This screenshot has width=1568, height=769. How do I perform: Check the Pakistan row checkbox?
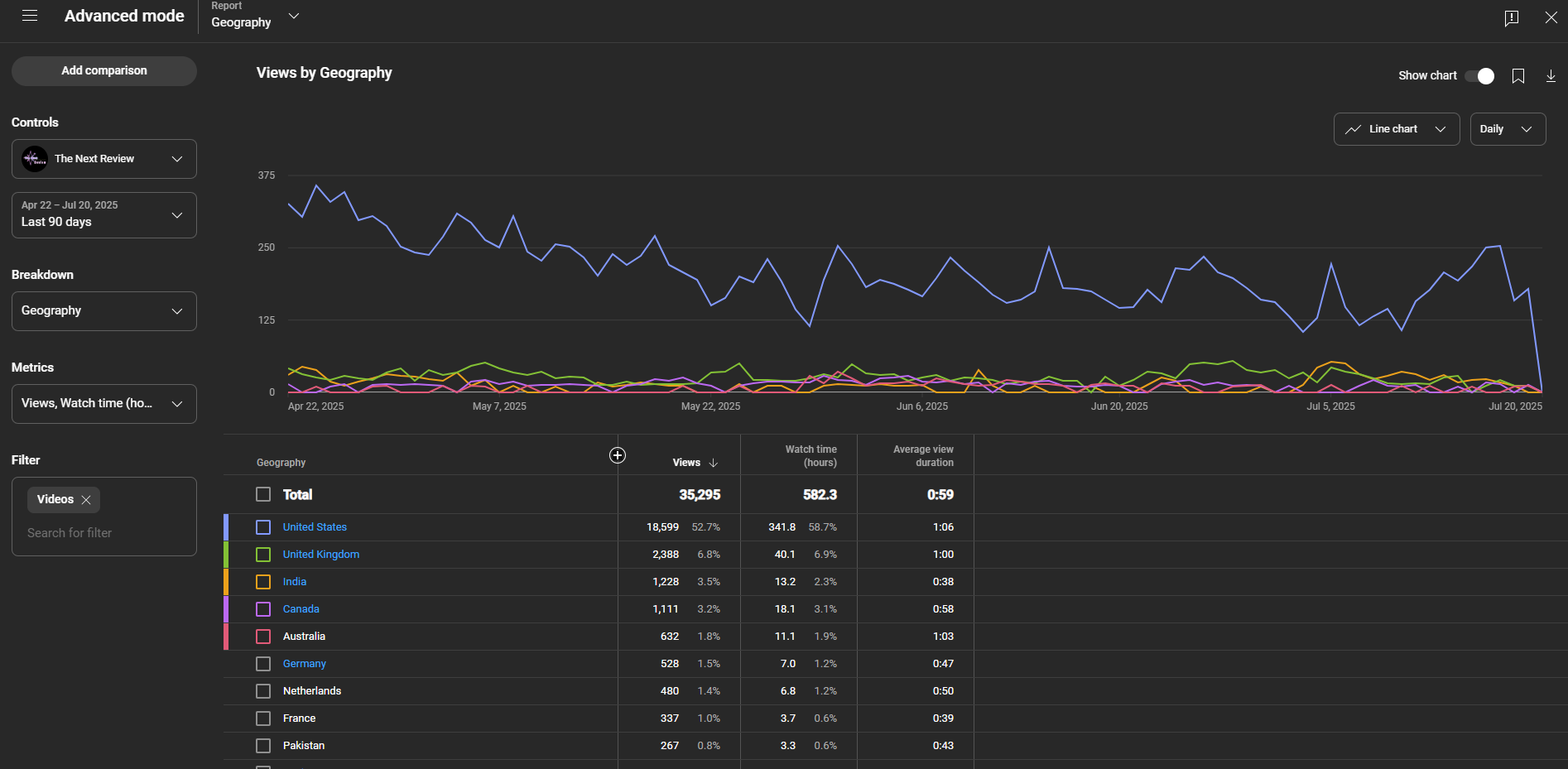click(x=263, y=746)
